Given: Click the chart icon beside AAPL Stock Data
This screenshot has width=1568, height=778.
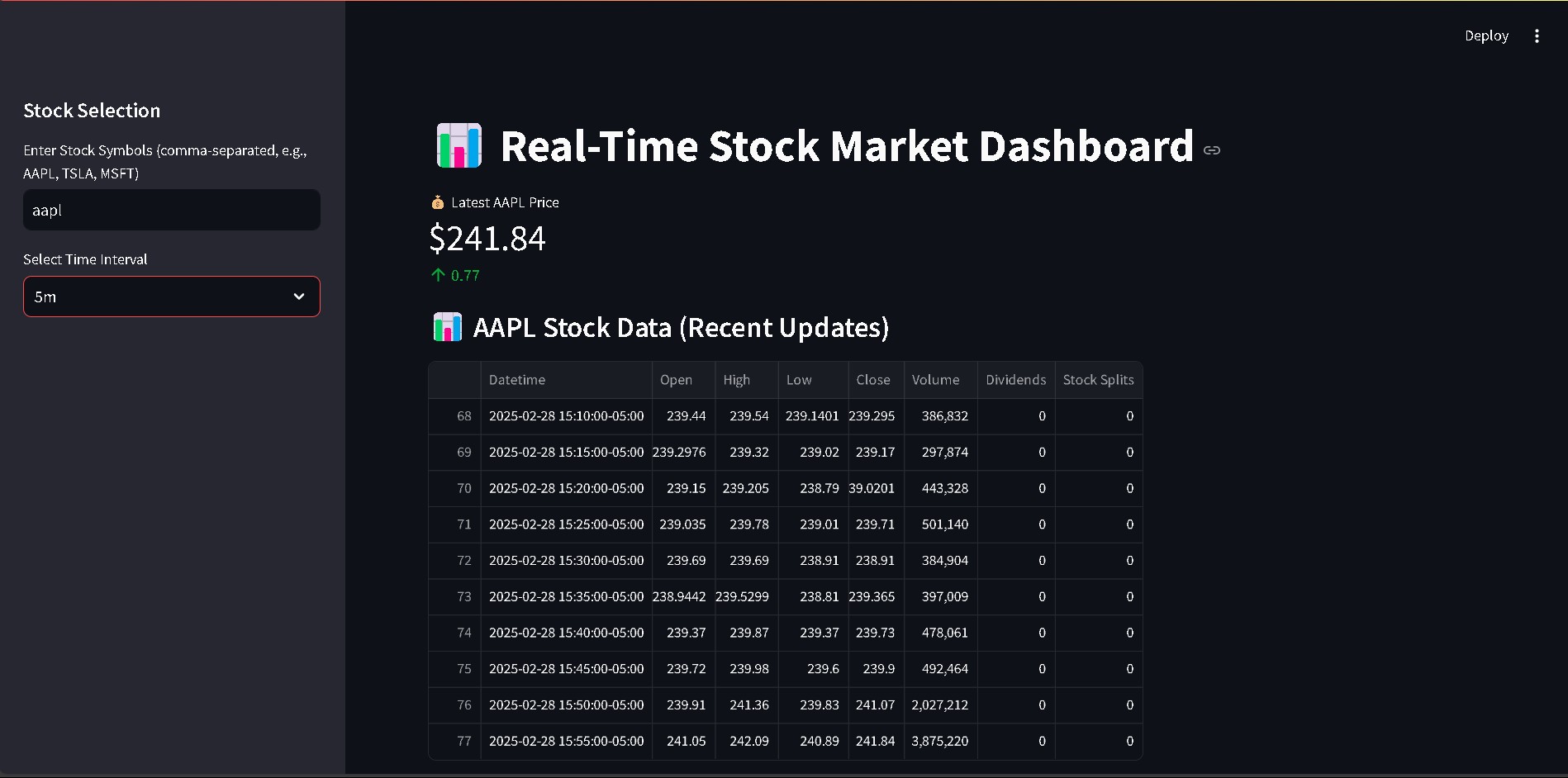Looking at the screenshot, I should (447, 327).
